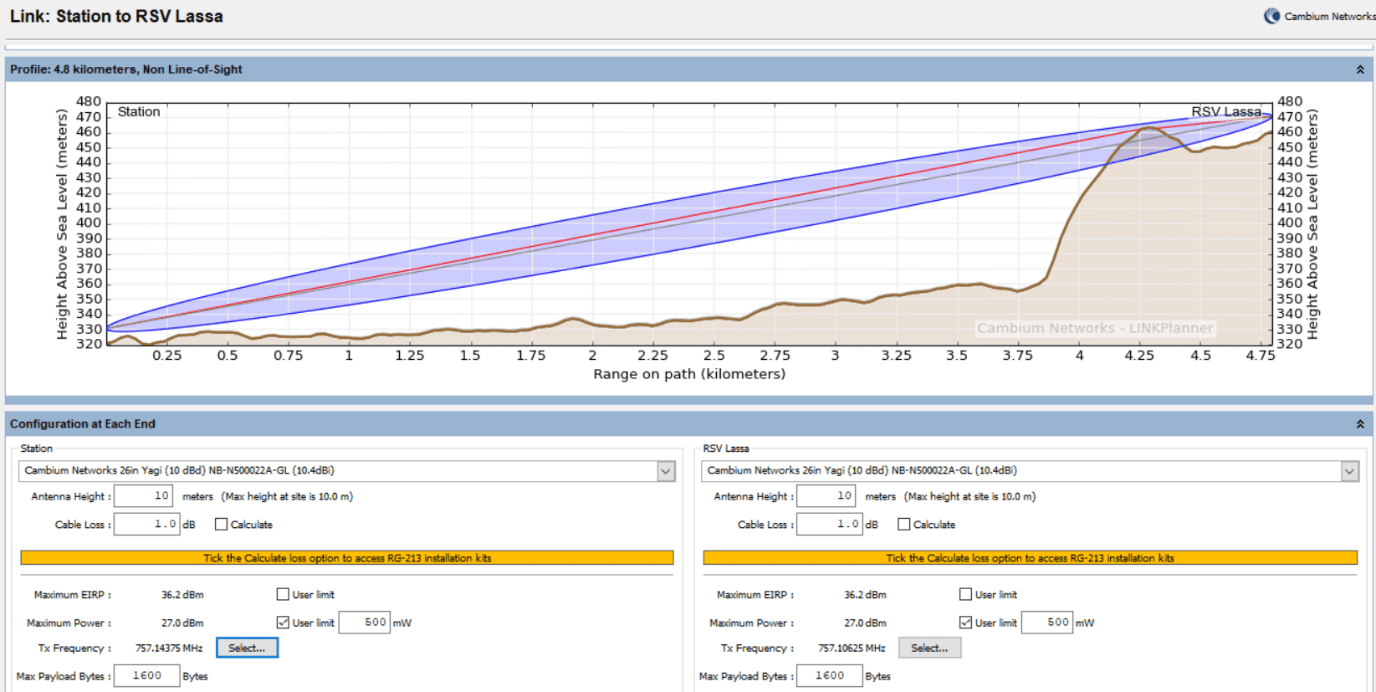Uncheck Station Maximum Power User limit
The width and height of the screenshot is (1376, 692).
[x=283, y=623]
